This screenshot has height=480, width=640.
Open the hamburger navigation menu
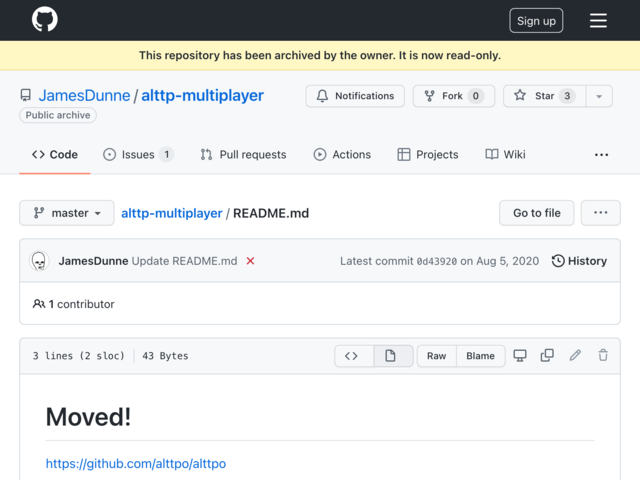(598, 20)
